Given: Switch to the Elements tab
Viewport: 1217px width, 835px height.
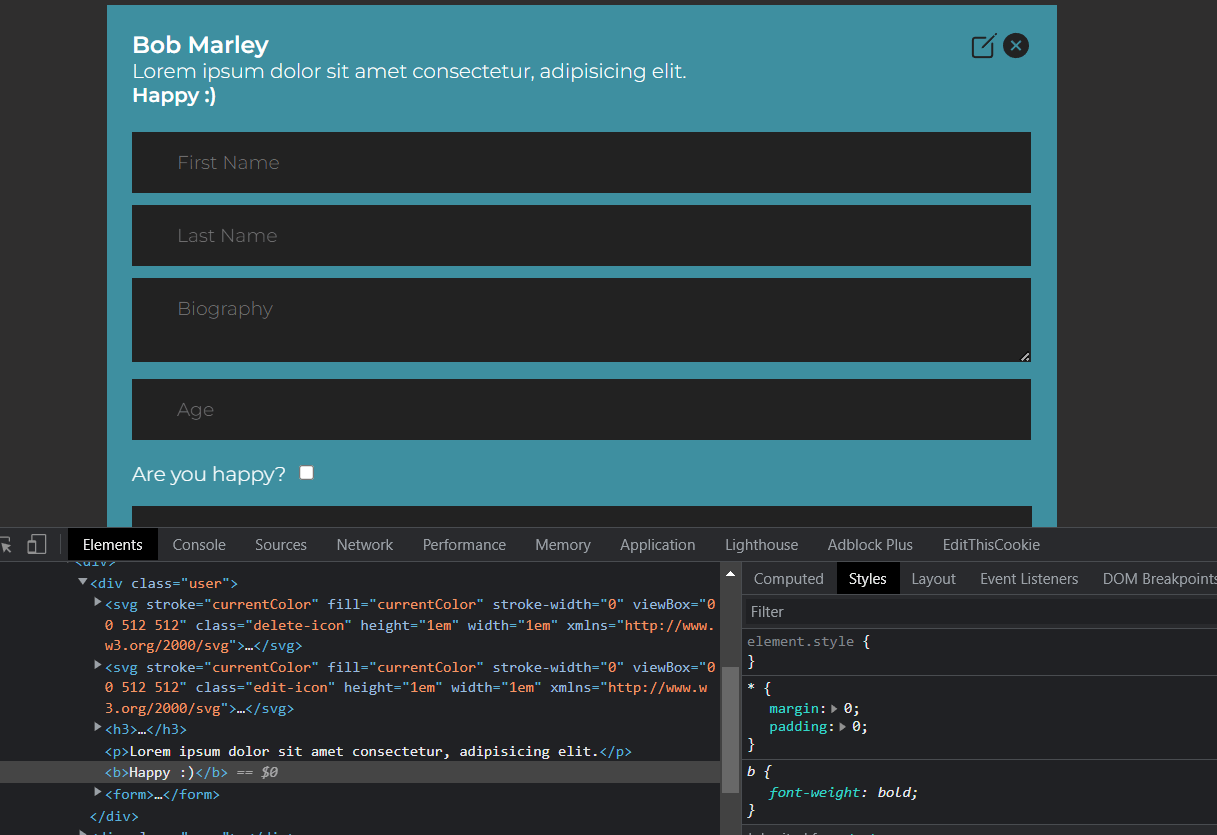Looking at the screenshot, I should pos(113,545).
